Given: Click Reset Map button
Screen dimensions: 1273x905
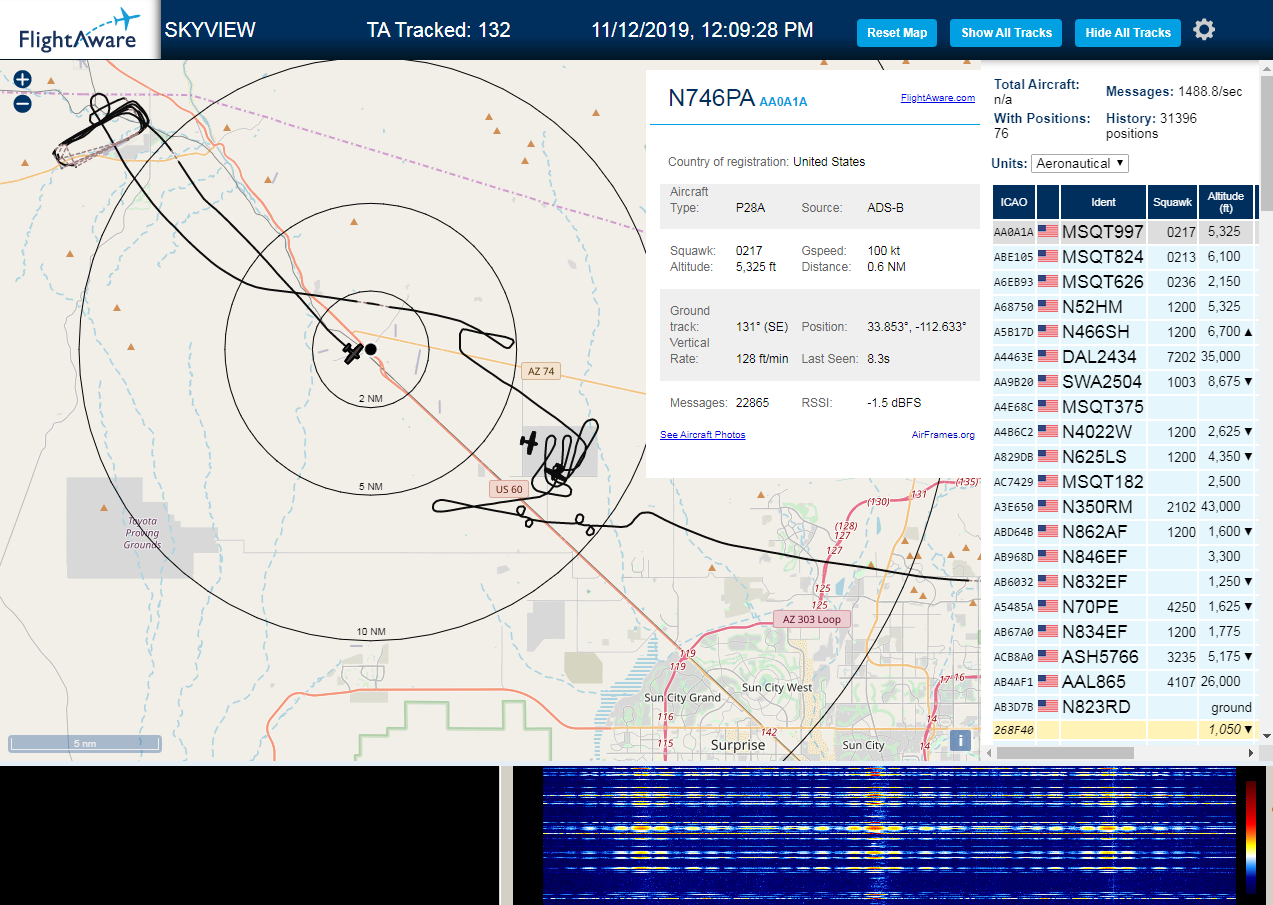Looking at the screenshot, I should [897, 32].
